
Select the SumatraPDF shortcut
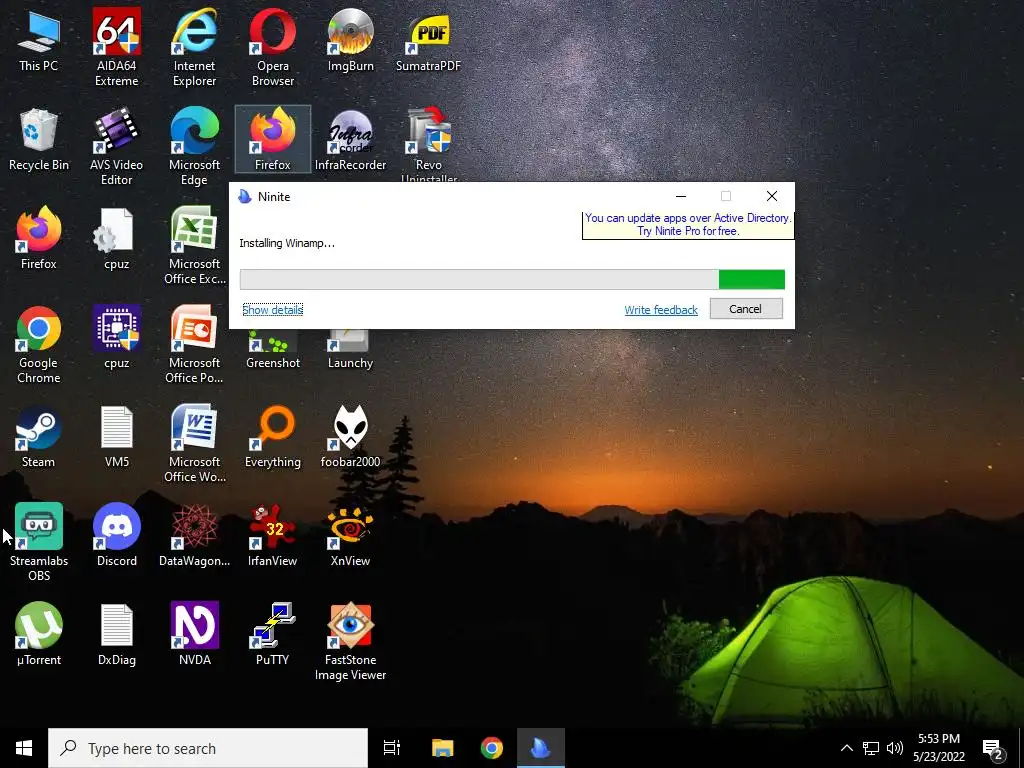click(428, 42)
